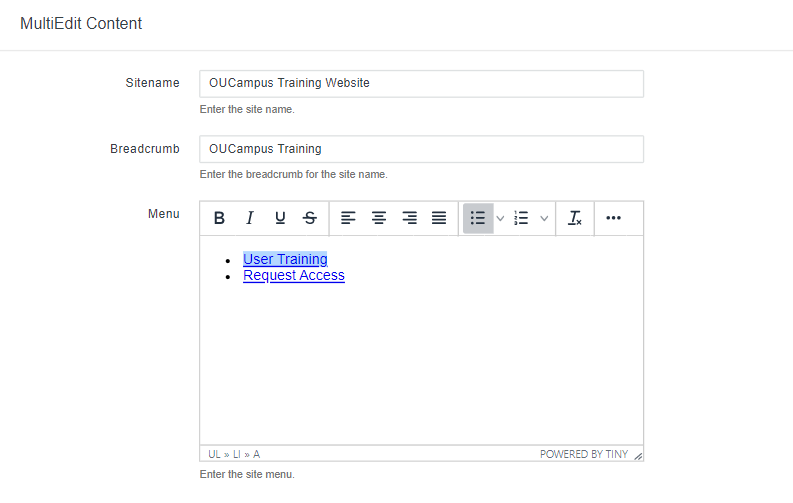Toggle bold formatting in Menu editor
This screenshot has width=793, height=503.
click(220, 218)
